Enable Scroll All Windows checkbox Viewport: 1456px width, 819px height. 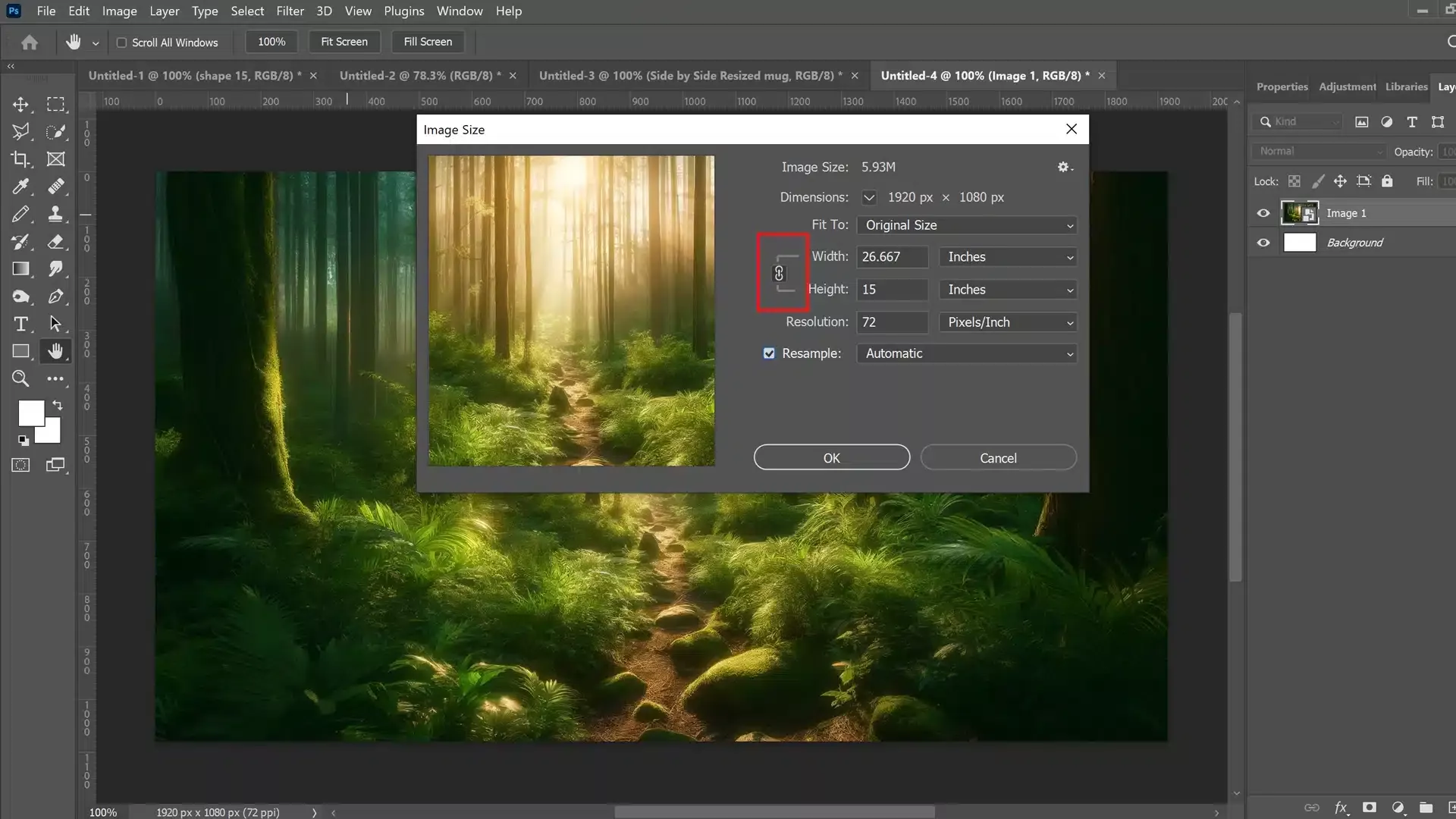pos(121,42)
